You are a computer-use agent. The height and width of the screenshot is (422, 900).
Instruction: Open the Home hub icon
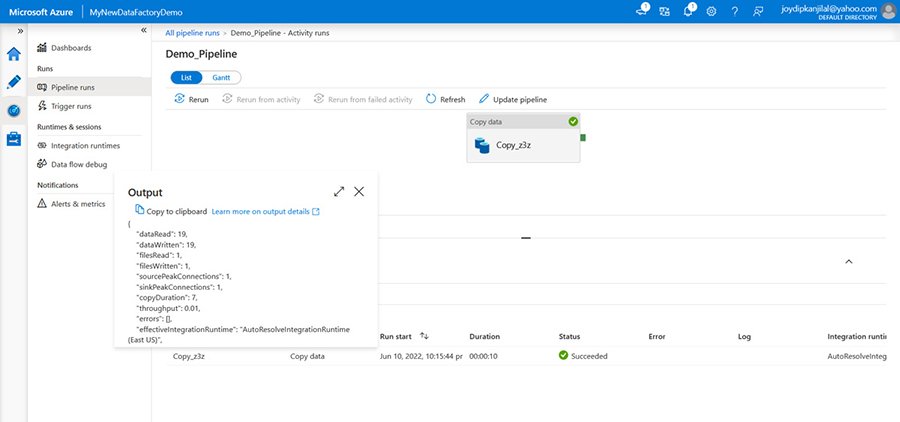point(14,54)
